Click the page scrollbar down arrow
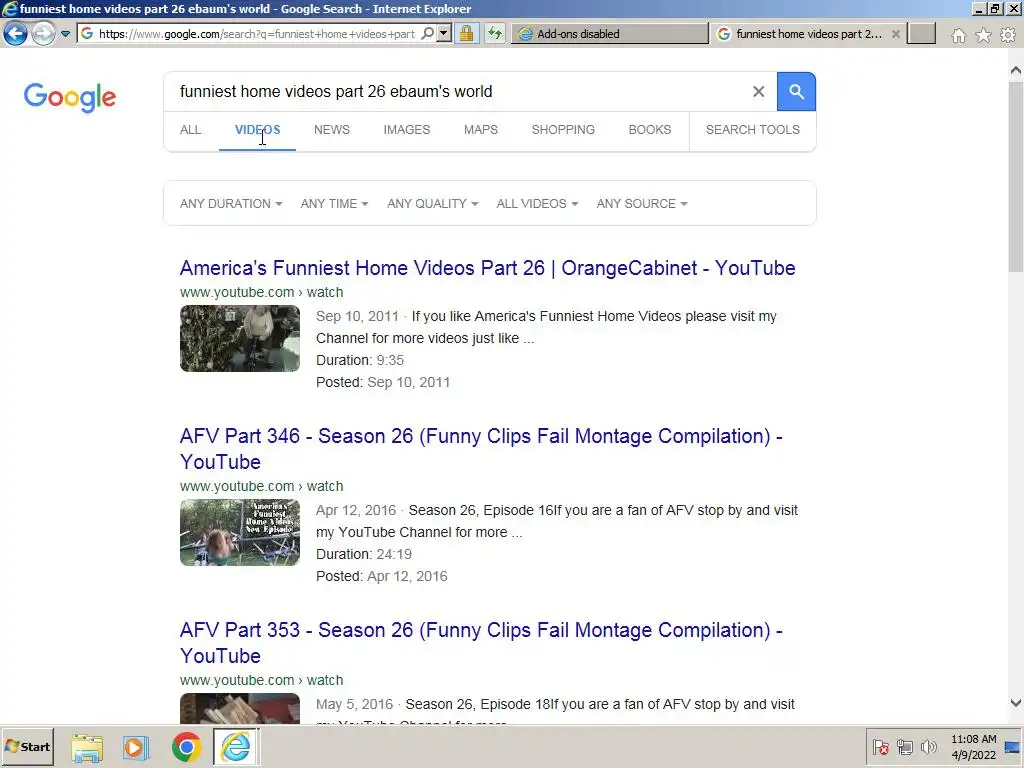This screenshot has height=768, width=1024. [x=1016, y=703]
